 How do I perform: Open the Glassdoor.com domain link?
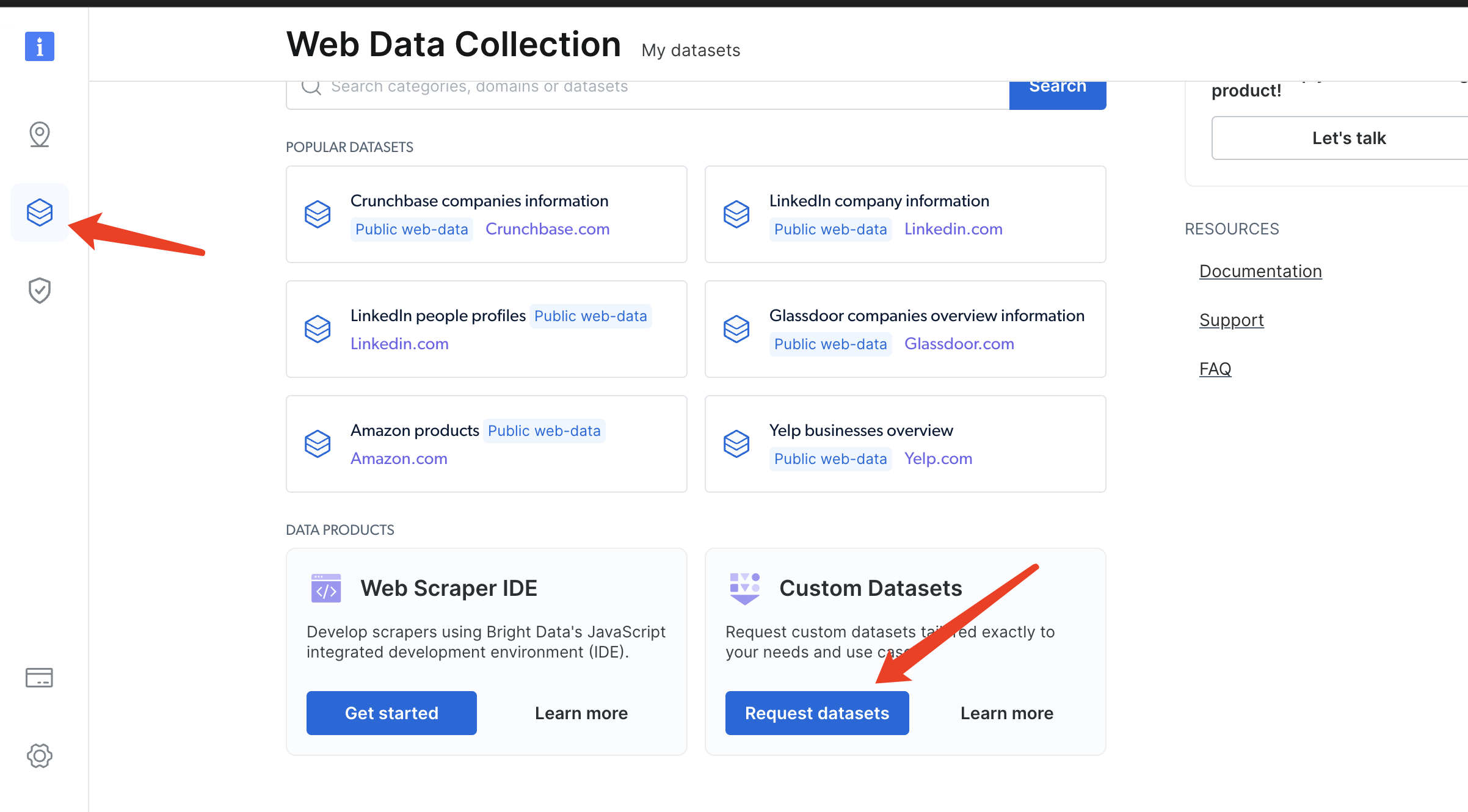[x=959, y=344]
